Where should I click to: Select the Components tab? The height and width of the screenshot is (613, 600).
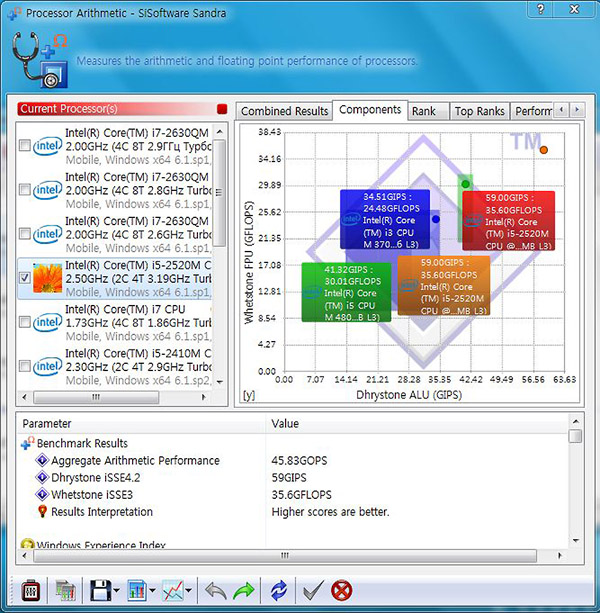(370, 109)
